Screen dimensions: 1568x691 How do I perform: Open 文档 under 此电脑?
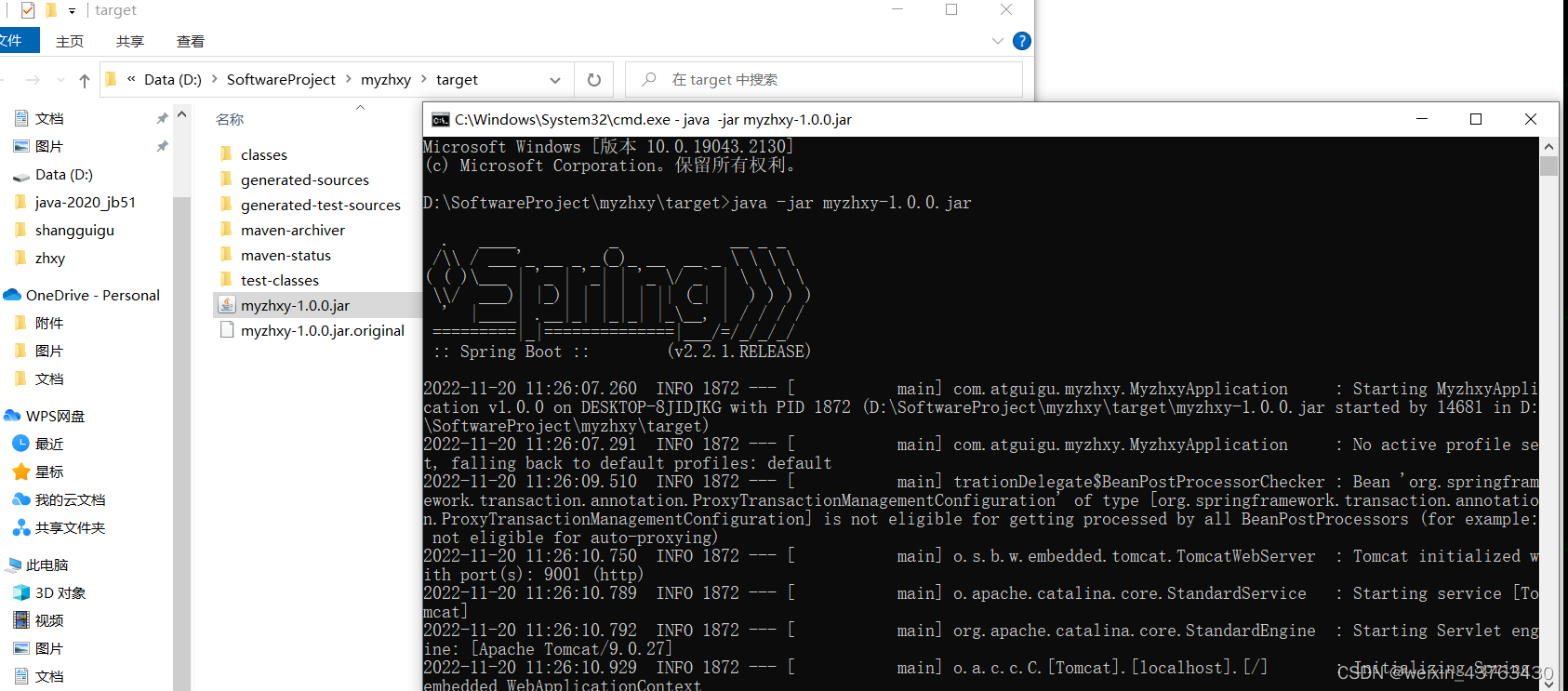[x=49, y=676]
